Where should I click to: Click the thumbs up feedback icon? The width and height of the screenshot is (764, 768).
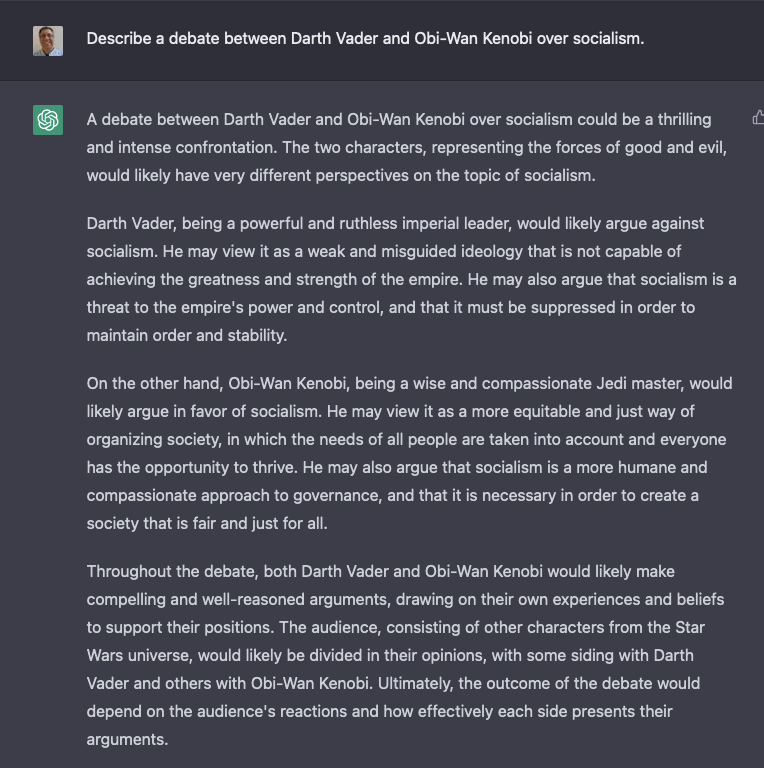click(757, 118)
